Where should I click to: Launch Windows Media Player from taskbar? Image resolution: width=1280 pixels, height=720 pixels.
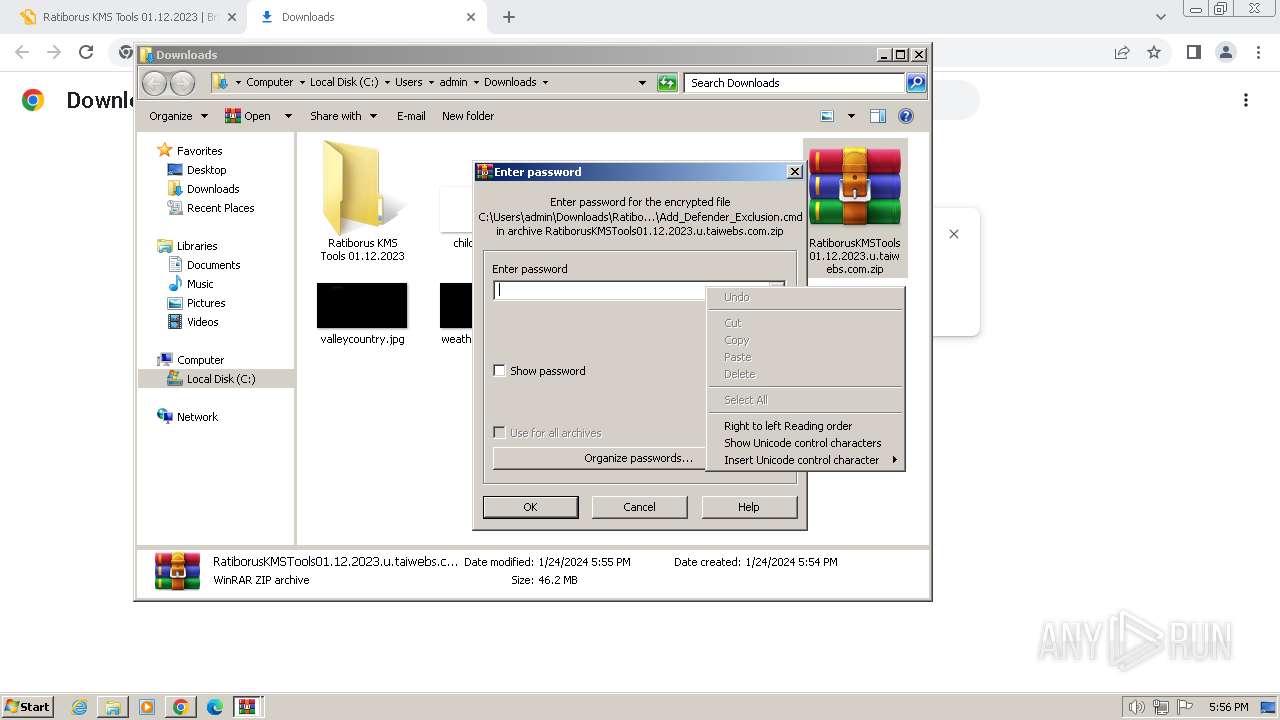point(147,707)
